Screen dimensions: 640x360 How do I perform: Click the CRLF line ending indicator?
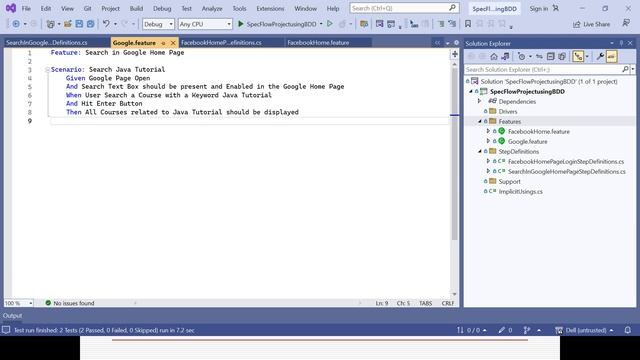coord(448,303)
